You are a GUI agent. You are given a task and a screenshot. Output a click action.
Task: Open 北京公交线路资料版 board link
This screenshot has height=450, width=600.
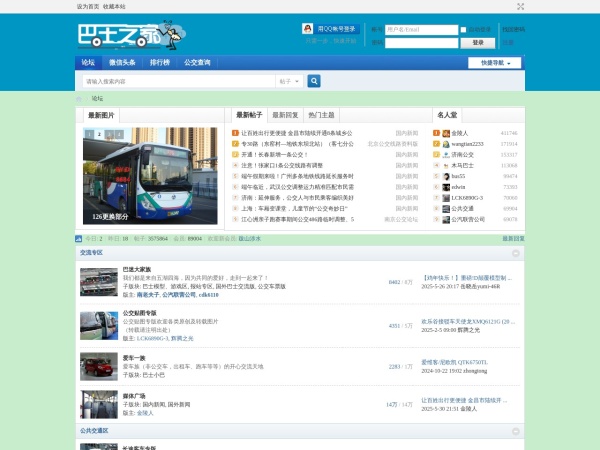click(x=393, y=144)
